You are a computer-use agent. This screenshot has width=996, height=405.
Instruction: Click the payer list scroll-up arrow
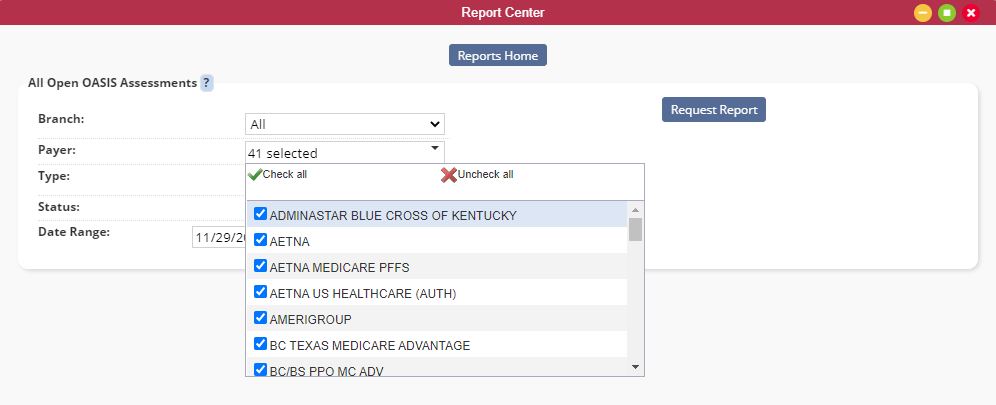click(x=635, y=209)
